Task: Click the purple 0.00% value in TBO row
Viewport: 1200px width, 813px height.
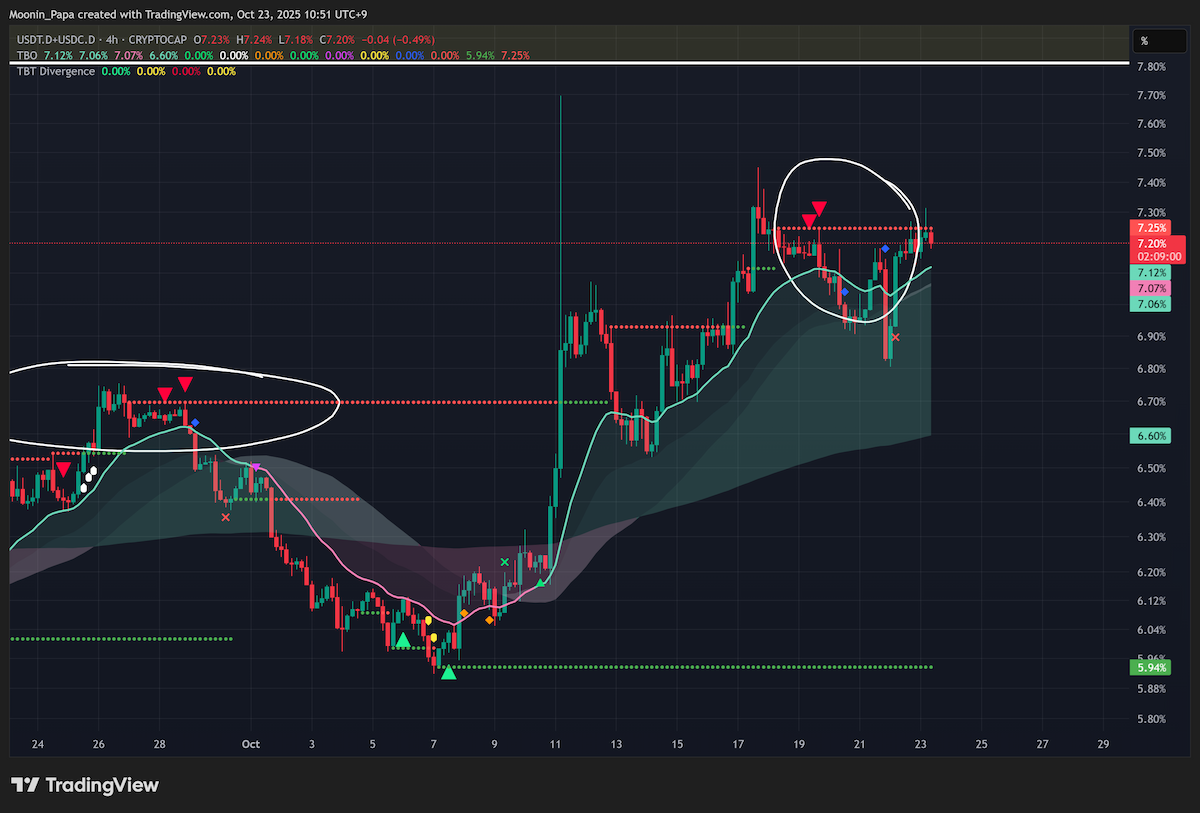Action: pos(339,55)
